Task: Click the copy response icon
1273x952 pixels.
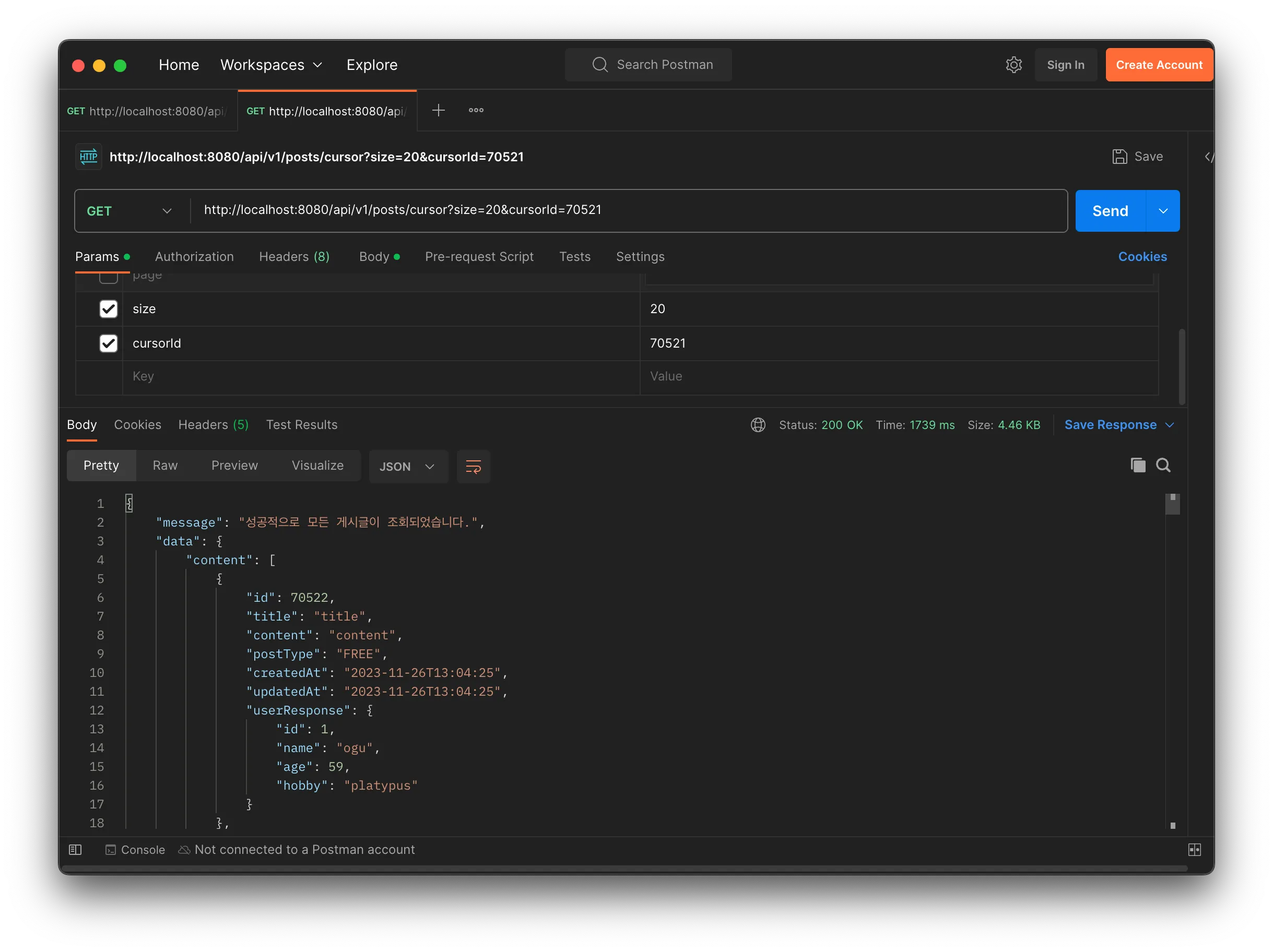Action: pos(1137,465)
